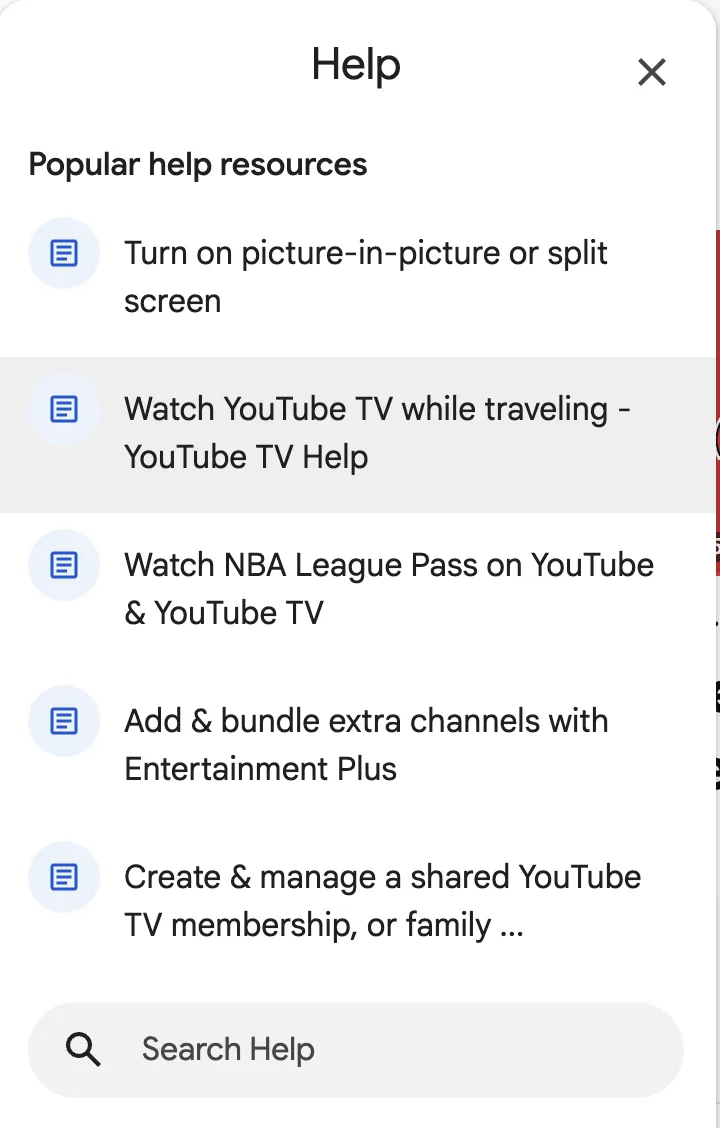This screenshot has width=720, height=1128.
Task: Focus the Search Help input field
Action: [x=356, y=1050]
